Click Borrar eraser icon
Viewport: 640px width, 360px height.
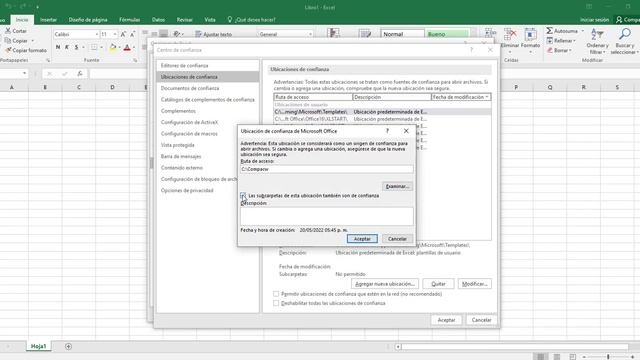pyautogui.click(x=549, y=50)
